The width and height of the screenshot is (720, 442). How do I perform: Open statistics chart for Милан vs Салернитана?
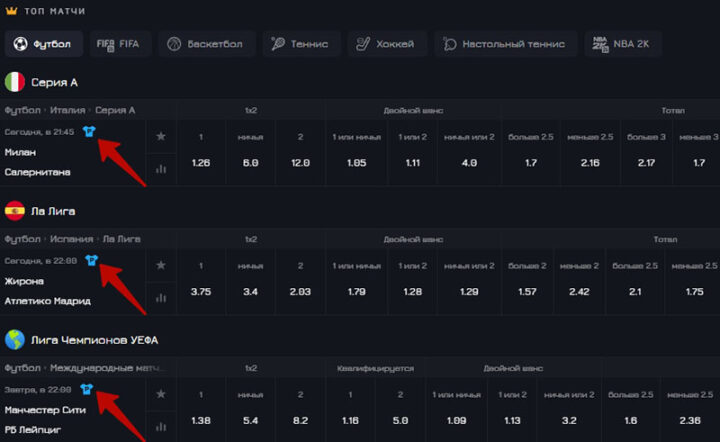[x=160, y=168]
